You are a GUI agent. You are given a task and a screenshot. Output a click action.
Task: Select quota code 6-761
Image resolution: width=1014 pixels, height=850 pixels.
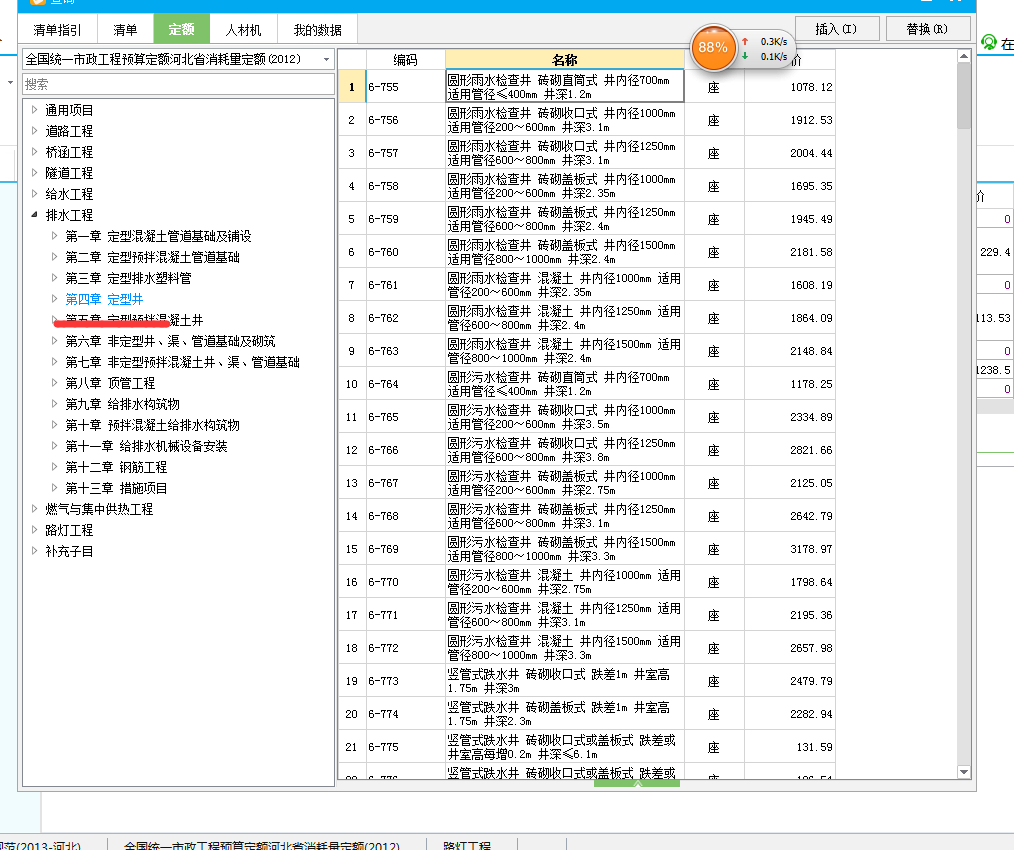tap(383, 285)
